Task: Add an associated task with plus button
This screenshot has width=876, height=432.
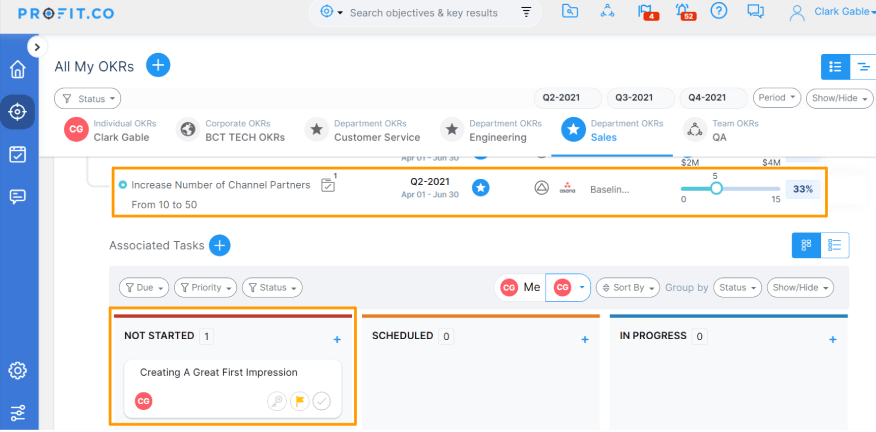Action: (220, 245)
